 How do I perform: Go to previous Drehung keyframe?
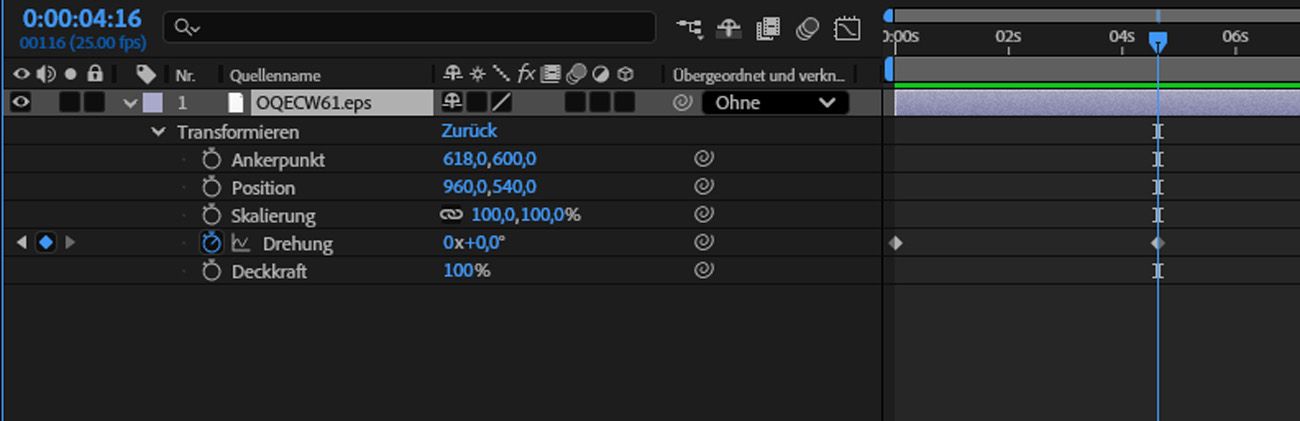click(22, 242)
